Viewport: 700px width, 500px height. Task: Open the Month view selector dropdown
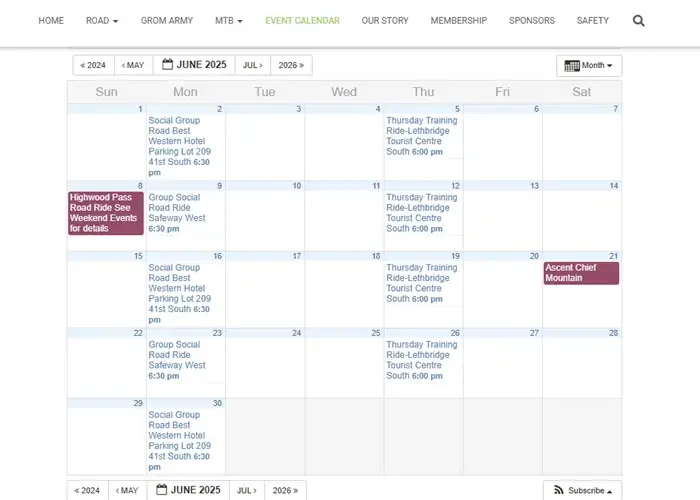click(x=589, y=66)
